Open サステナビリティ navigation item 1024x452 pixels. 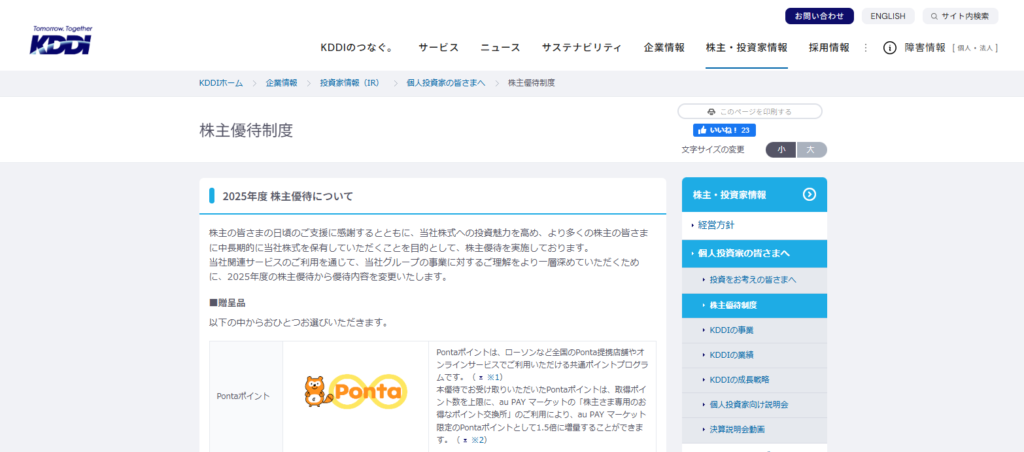coord(581,48)
